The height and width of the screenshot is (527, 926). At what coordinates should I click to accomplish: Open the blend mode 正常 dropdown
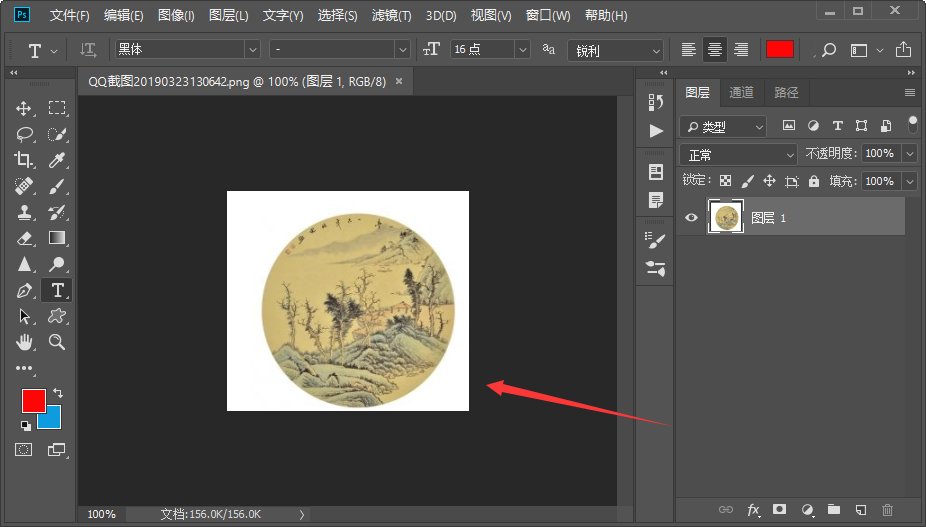(739, 155)
